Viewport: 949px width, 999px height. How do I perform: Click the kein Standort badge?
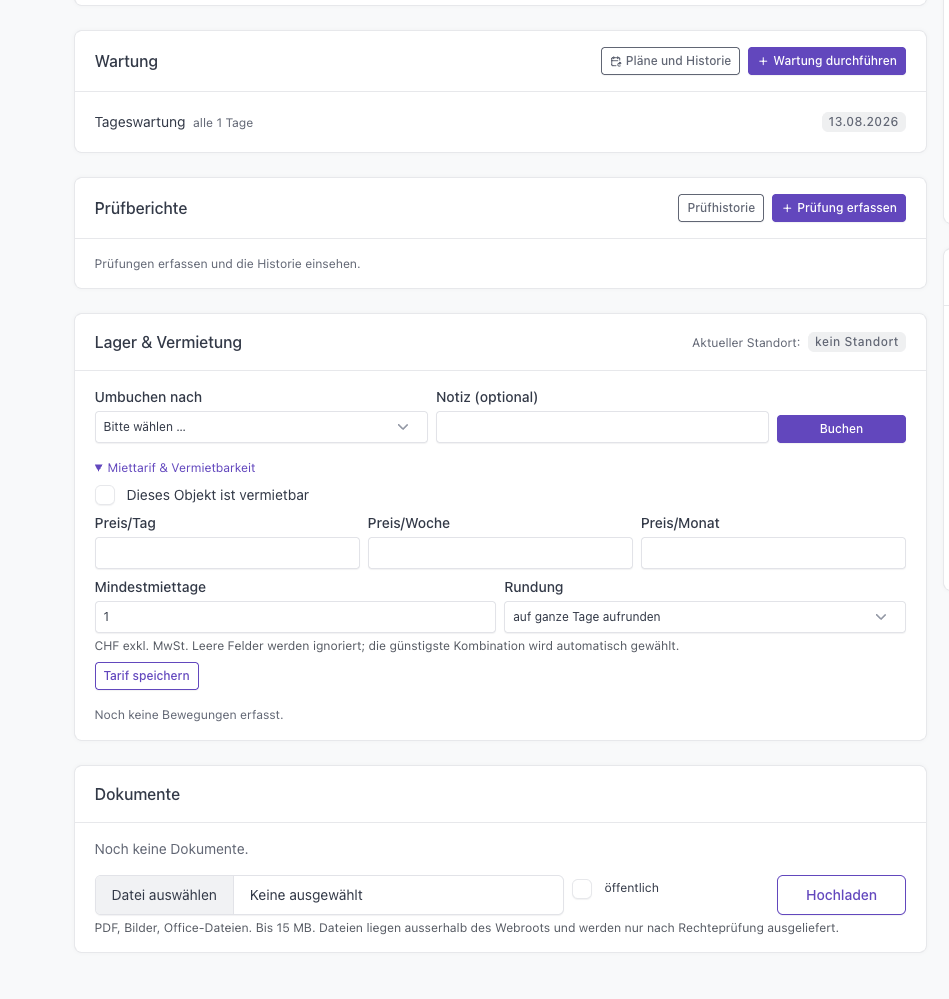(x=857, y=342)
